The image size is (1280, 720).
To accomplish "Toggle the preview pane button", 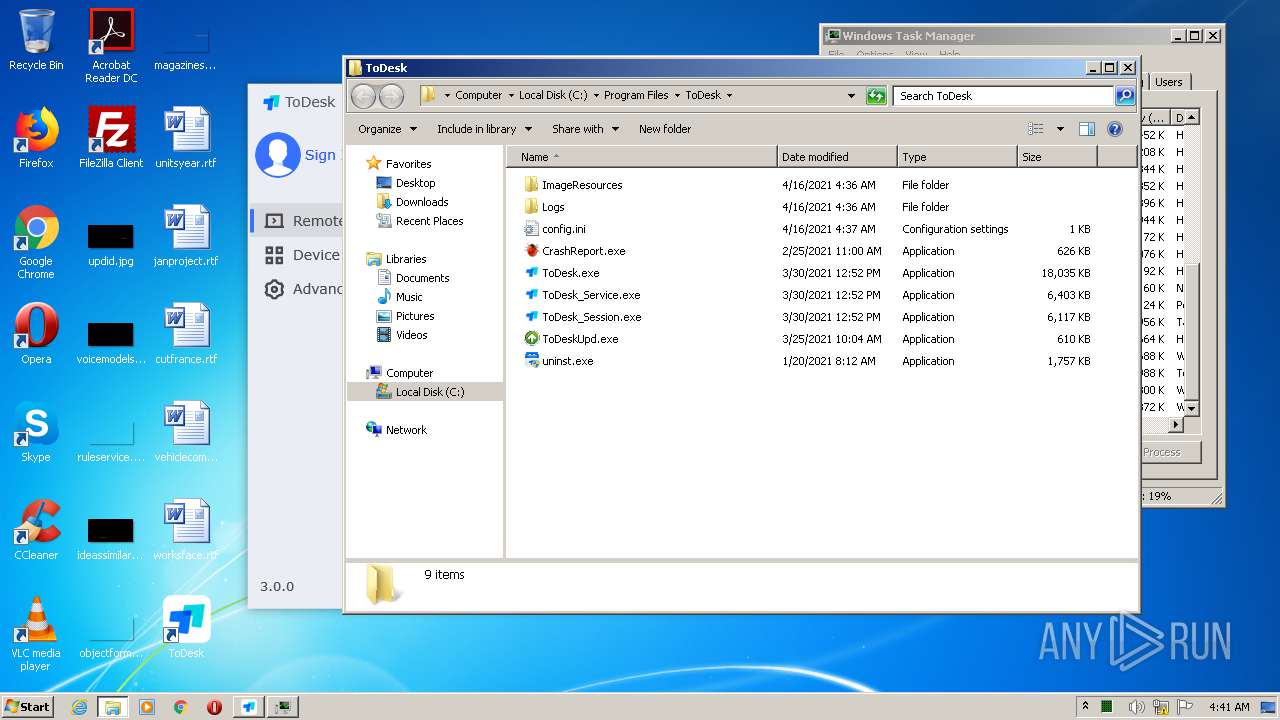I will point(1087,129).
